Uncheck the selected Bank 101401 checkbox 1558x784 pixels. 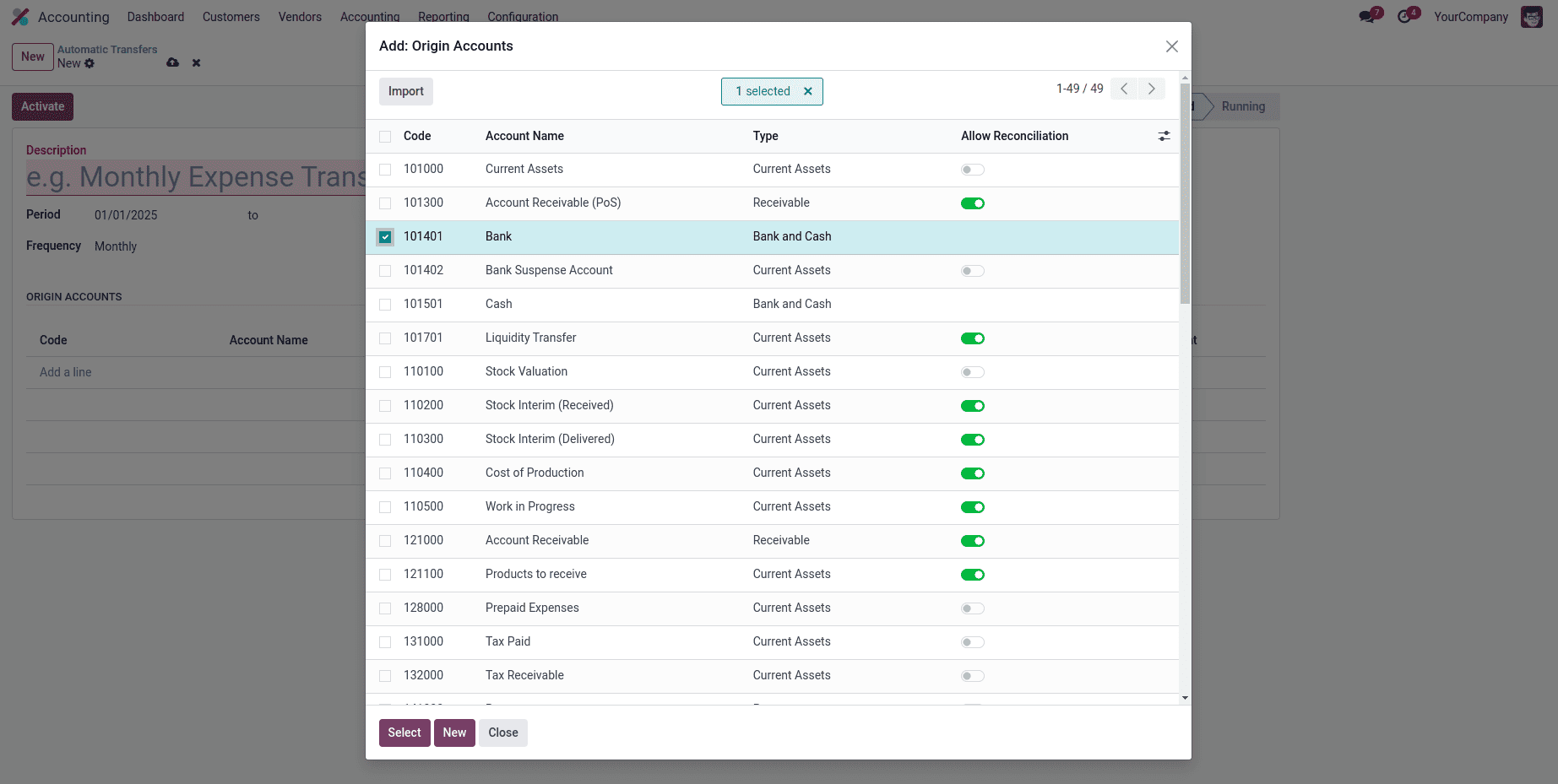(x=385, y=236)
